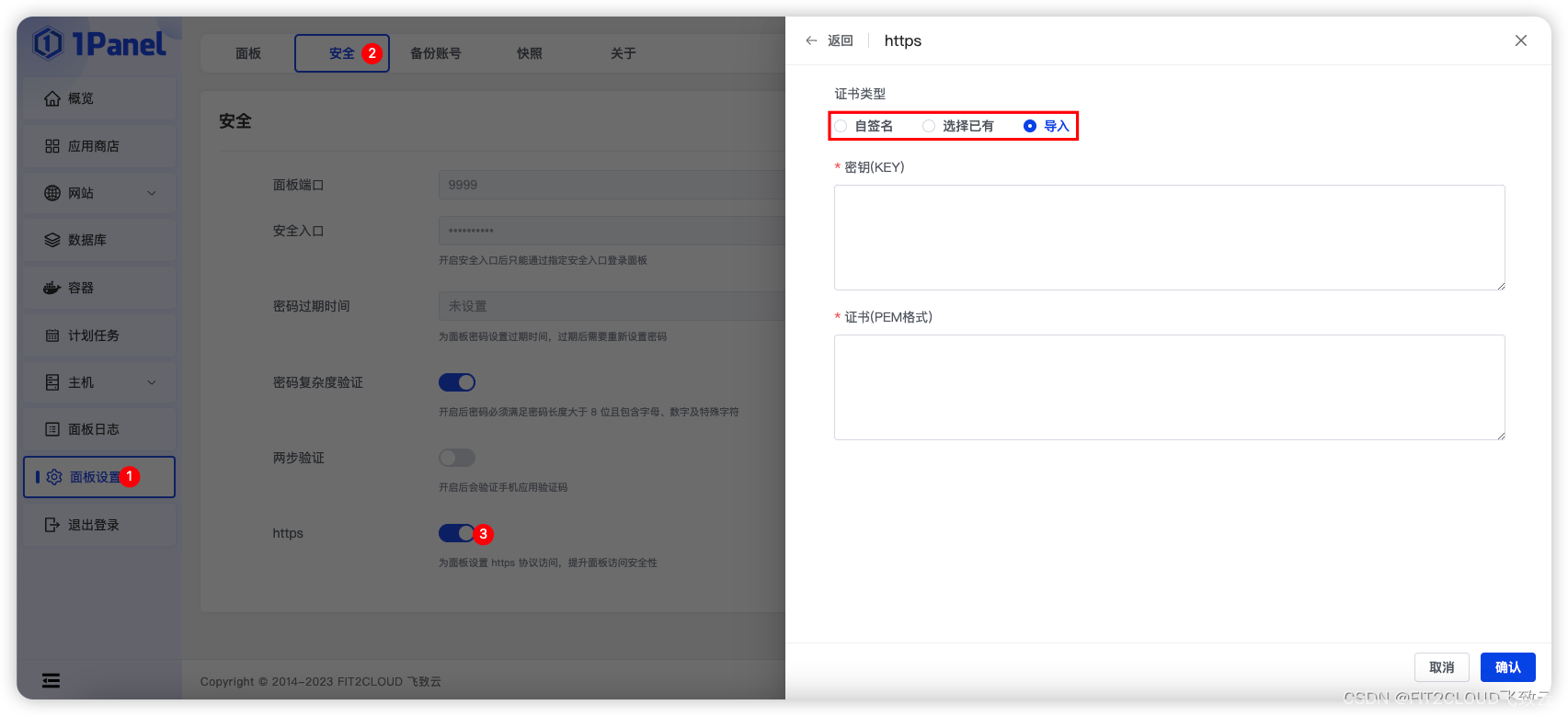Open 面板日志 menu item
The width and height of the screenshot is (1568, 716).
click(x=99, y=429)
